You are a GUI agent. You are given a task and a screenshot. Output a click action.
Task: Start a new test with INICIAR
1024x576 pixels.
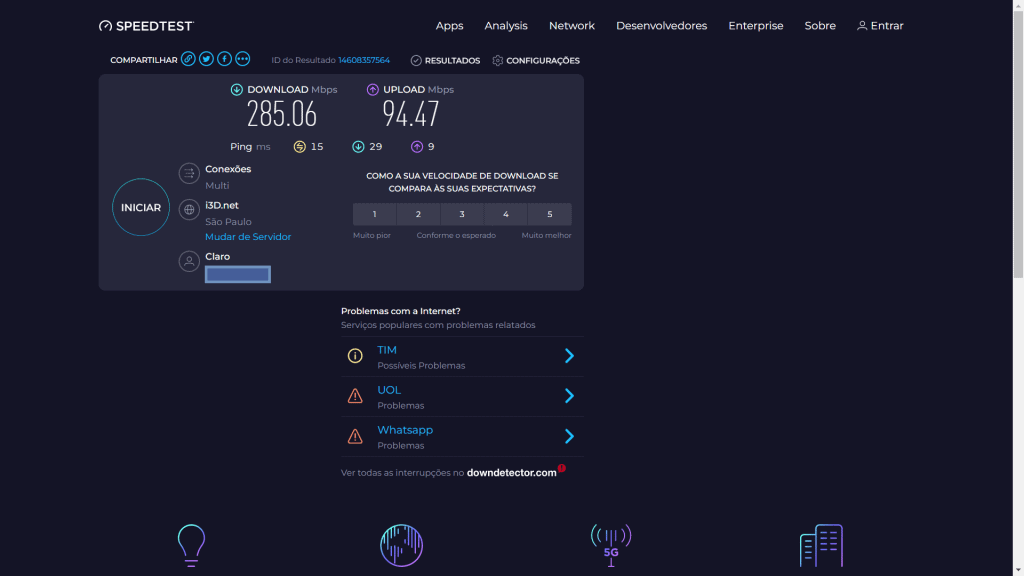click(x=140, y=207)
